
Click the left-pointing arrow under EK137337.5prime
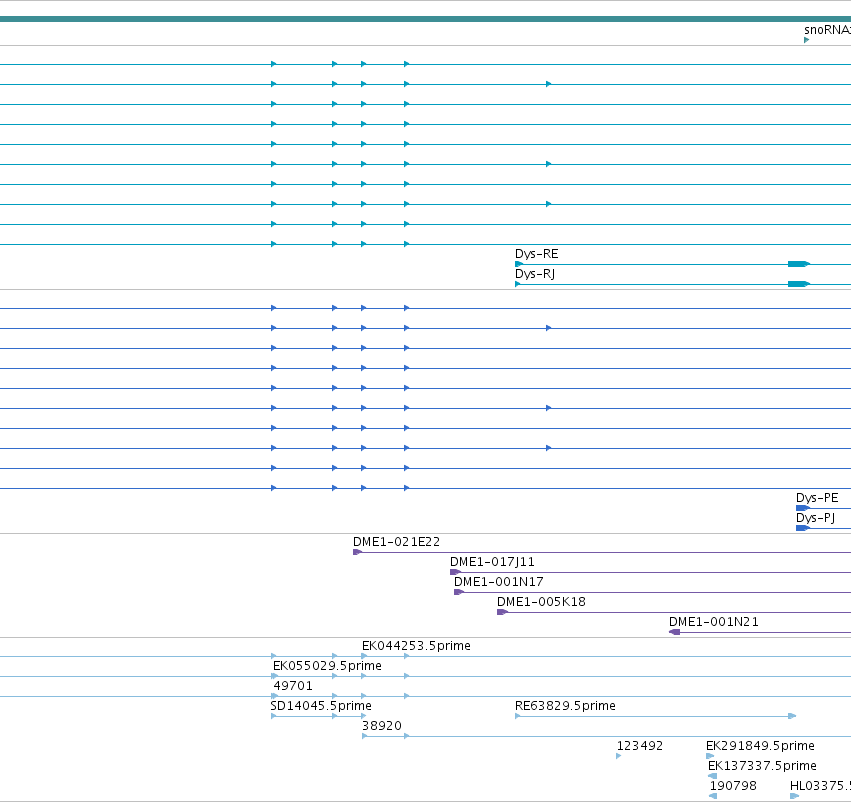(x=713, y=776)
